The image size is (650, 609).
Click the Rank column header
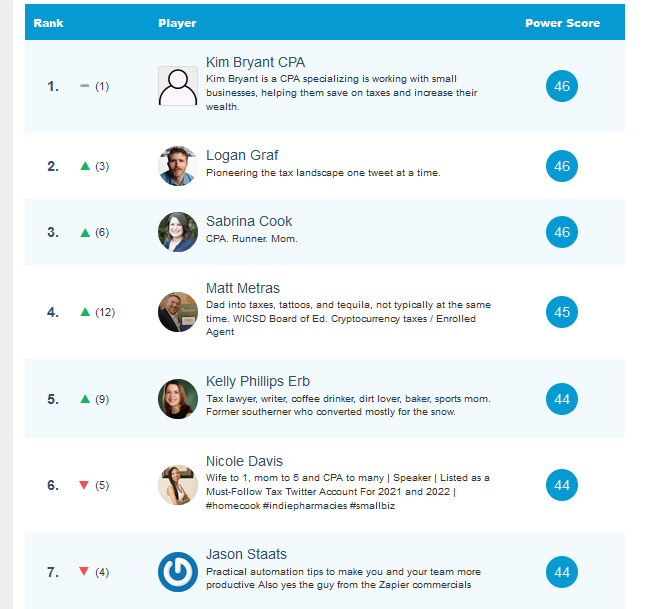48,23
